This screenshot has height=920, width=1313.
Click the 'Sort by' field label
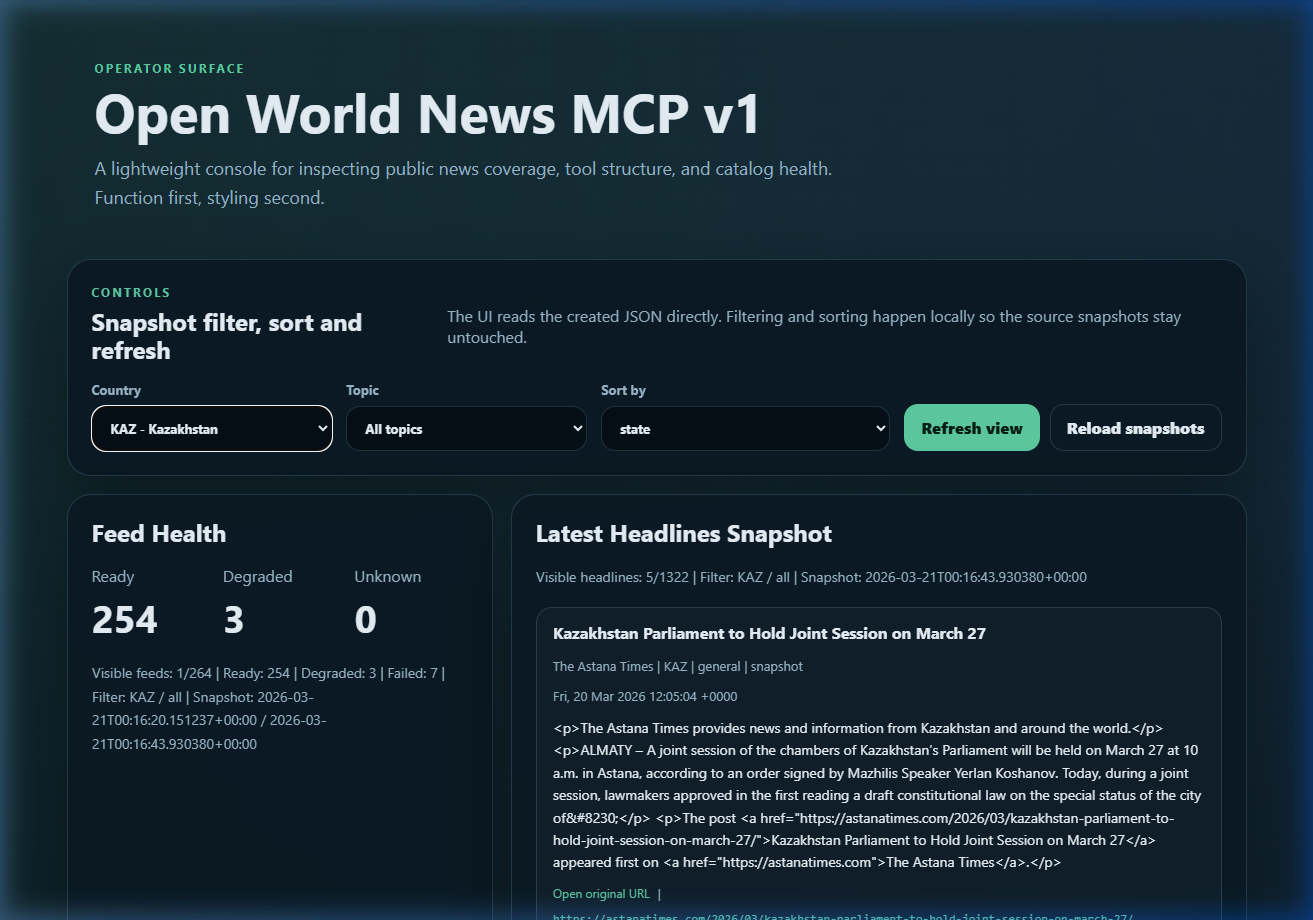pos(624,391)
